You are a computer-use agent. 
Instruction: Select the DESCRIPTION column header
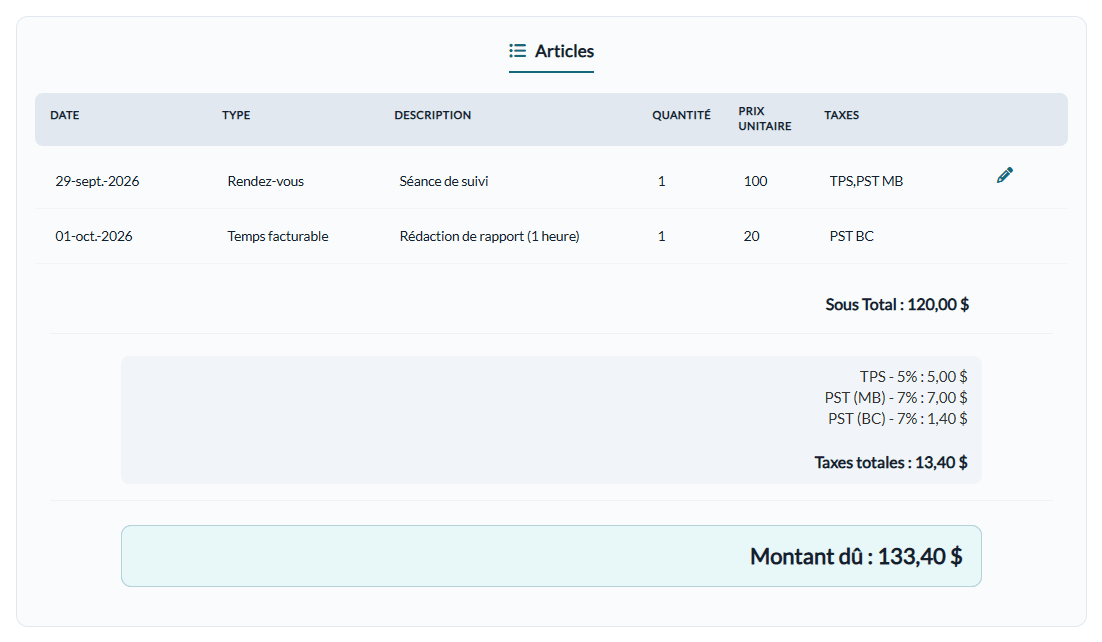pos(433,115)
